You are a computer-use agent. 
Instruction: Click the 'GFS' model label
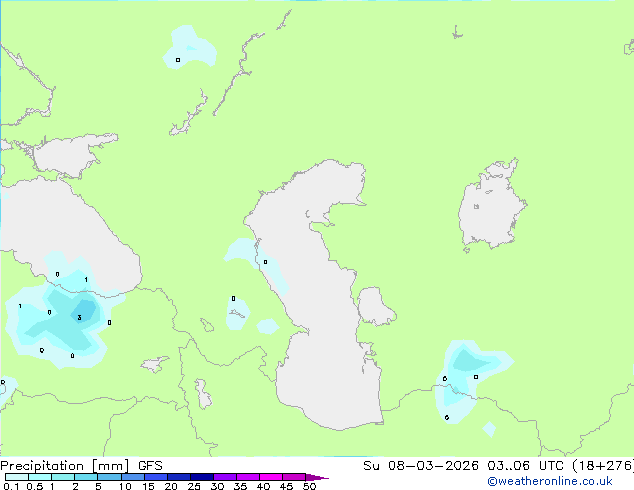pos(150,466)
